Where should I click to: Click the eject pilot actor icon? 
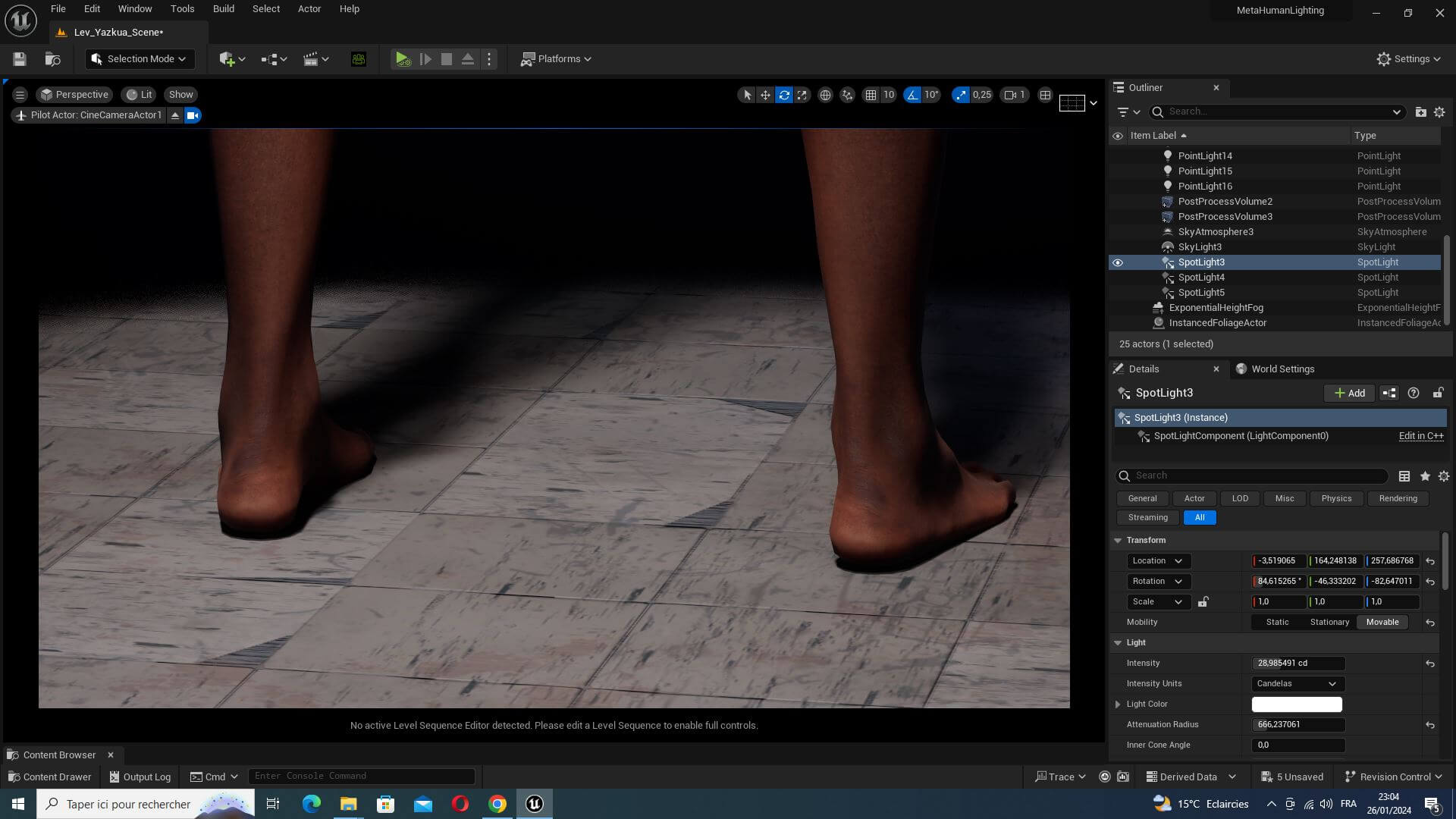[175, 115]
